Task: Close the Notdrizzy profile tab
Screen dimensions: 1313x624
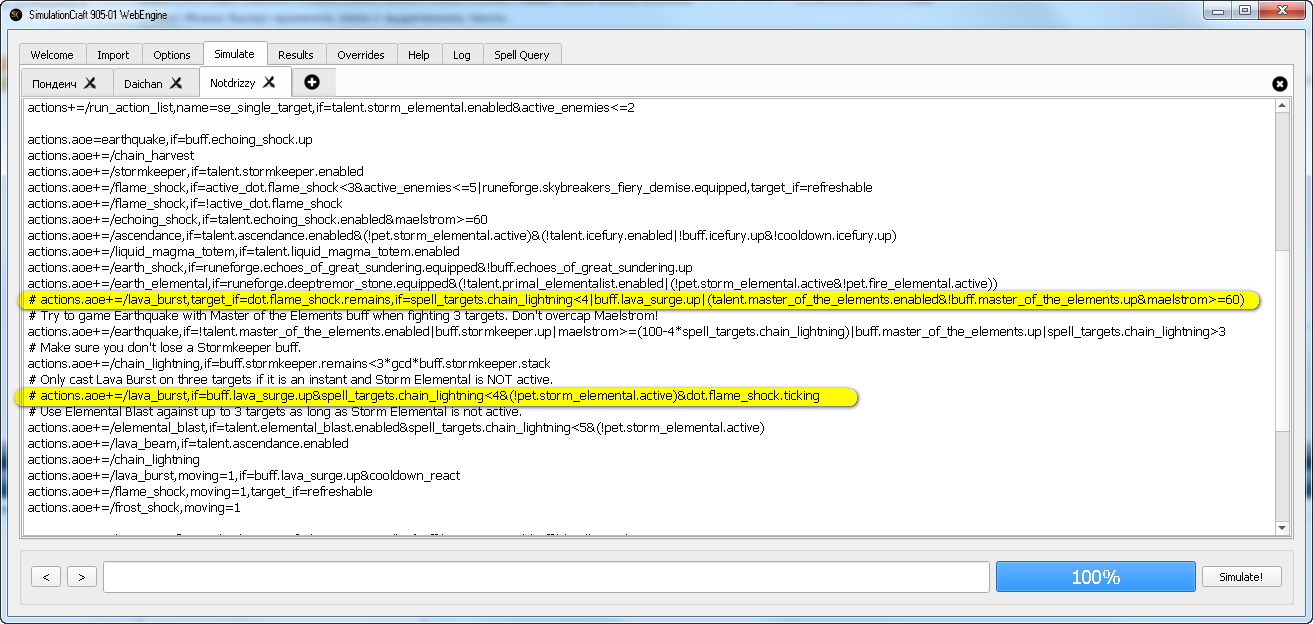Action: pos(269,83)
